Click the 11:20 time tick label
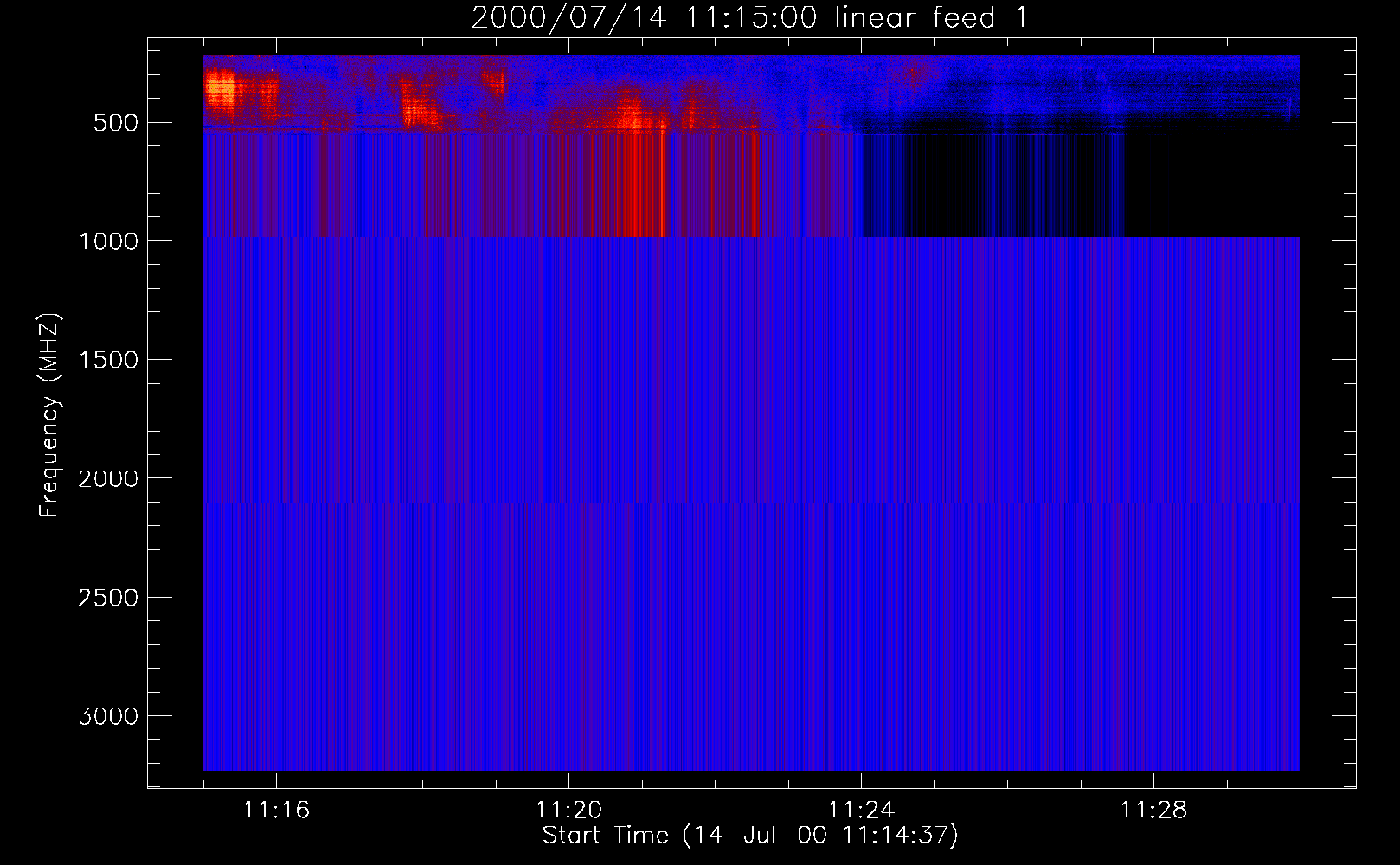Image resolution: width=1400 pixels, height=865 pixels. 568,811
